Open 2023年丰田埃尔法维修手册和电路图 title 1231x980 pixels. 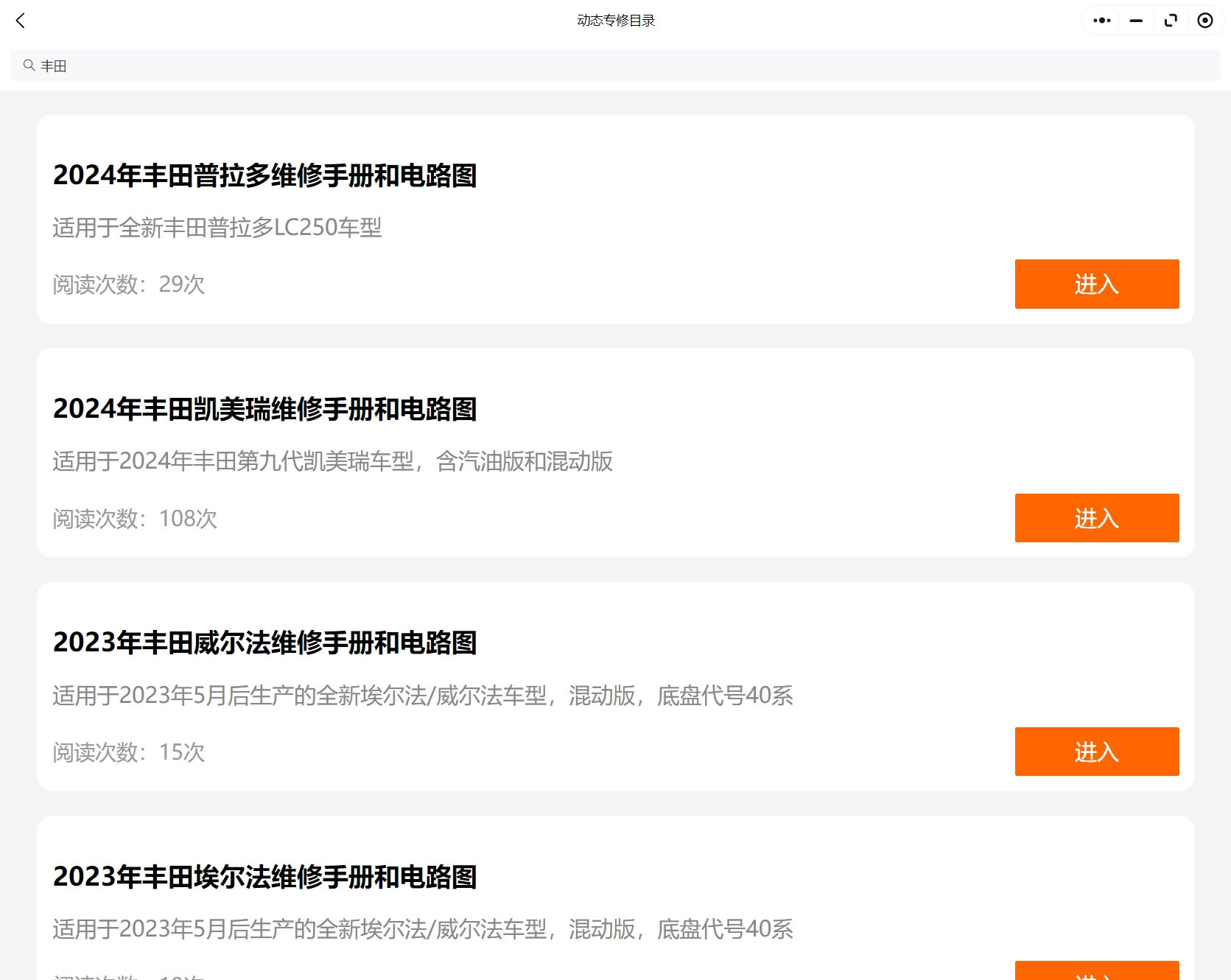[264, 878]
